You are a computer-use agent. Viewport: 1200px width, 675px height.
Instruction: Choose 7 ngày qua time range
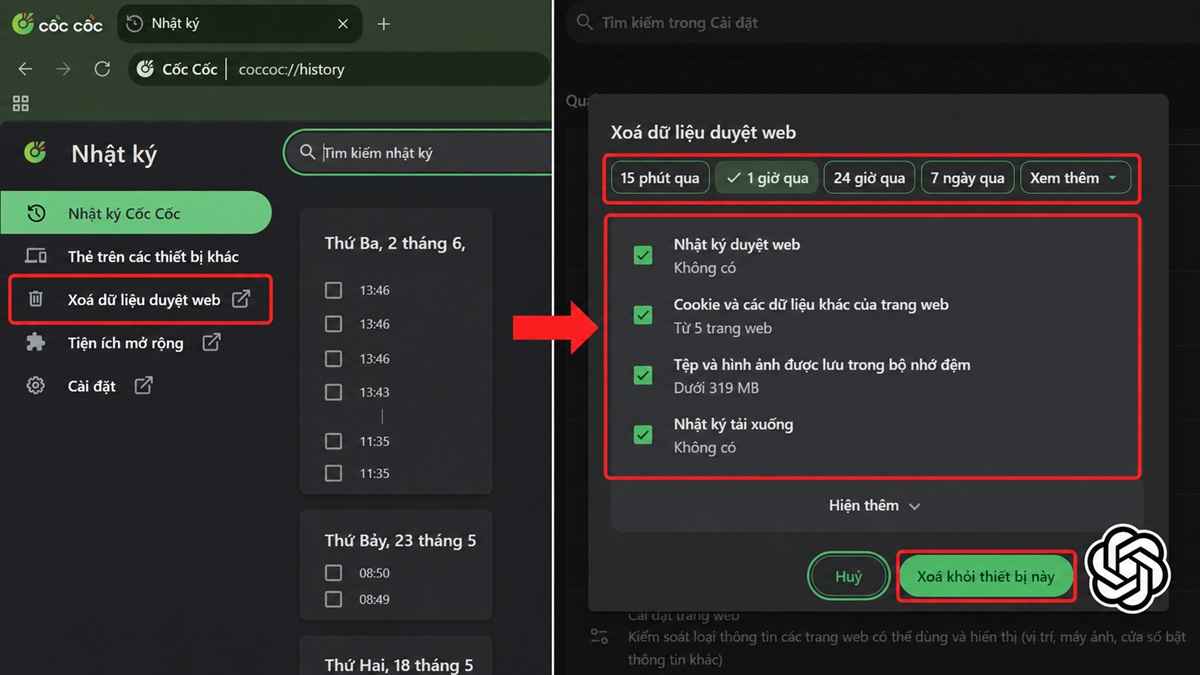point(967,178)
